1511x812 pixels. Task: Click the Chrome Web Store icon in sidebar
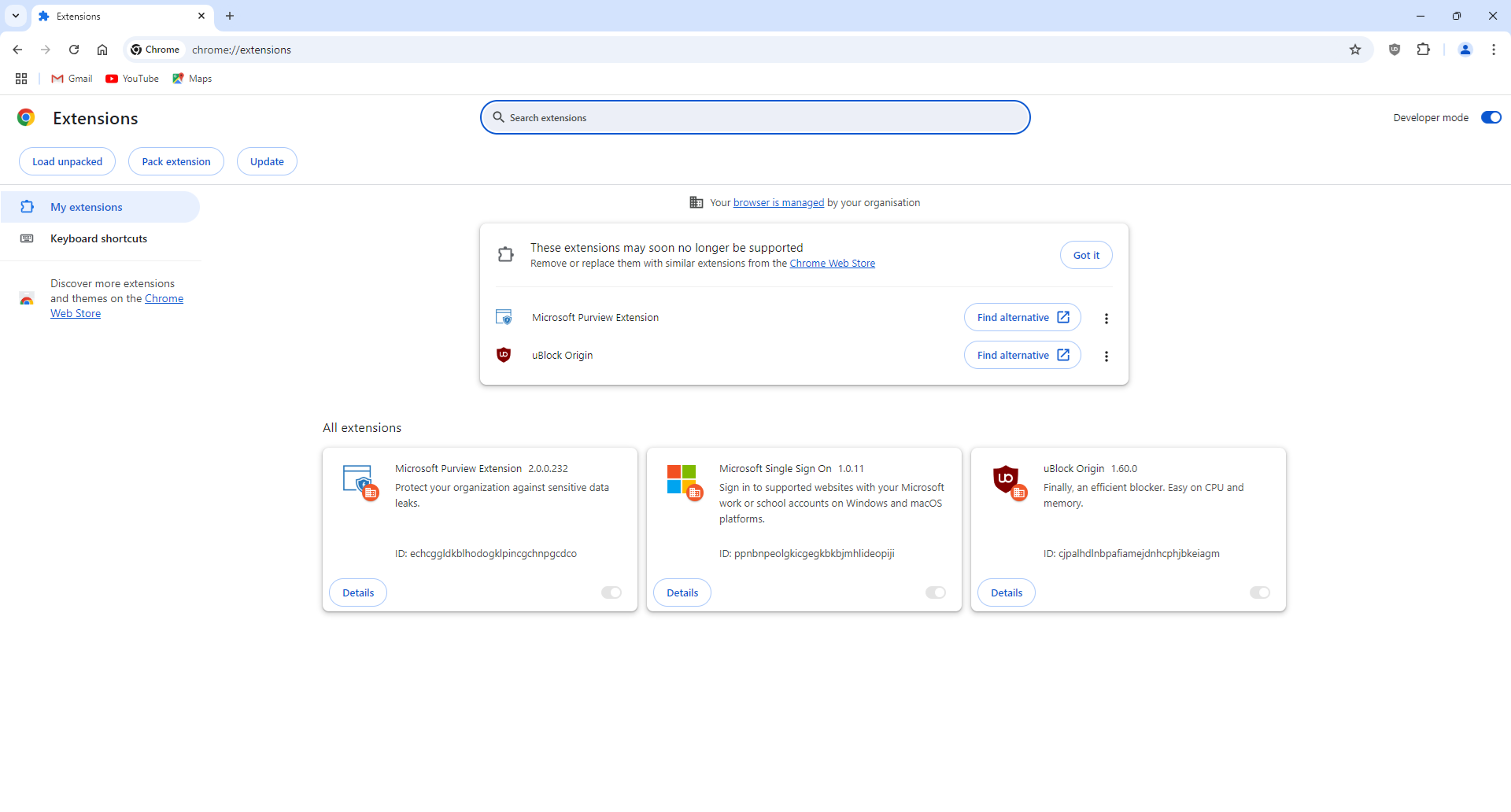click(28, 298)
